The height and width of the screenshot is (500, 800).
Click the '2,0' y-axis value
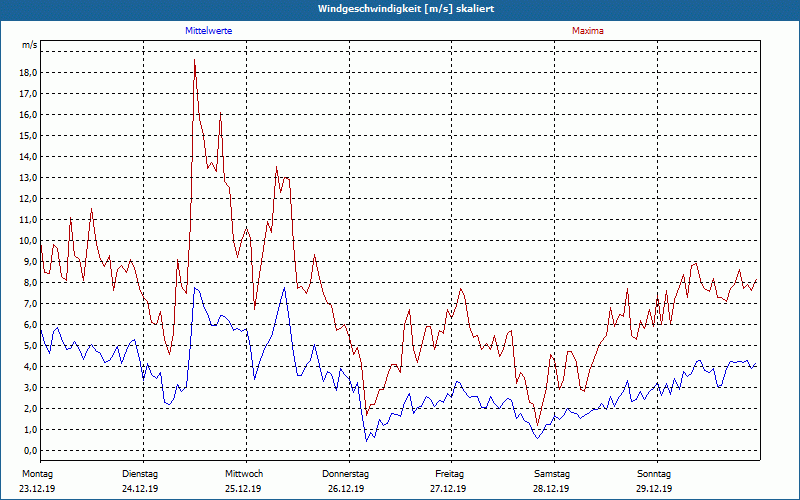pos(30,408)
